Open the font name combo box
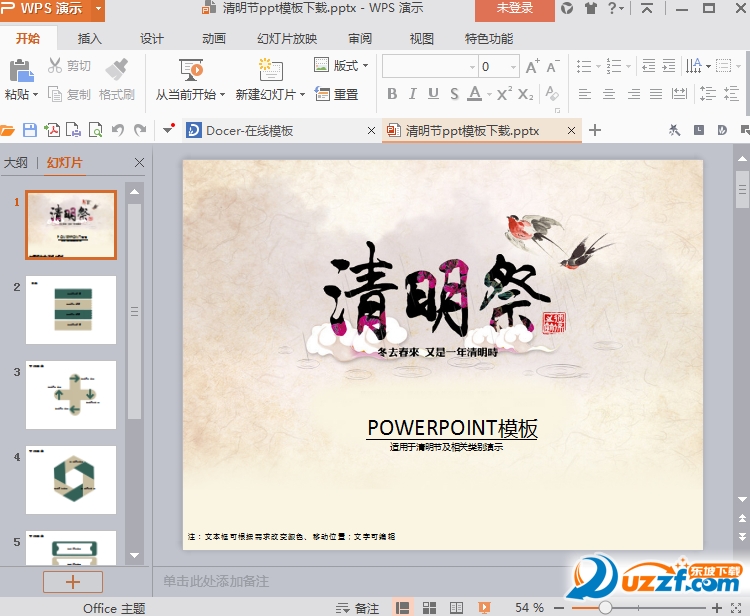The height and width of the screenshot is (616, 750). point(430,66)
